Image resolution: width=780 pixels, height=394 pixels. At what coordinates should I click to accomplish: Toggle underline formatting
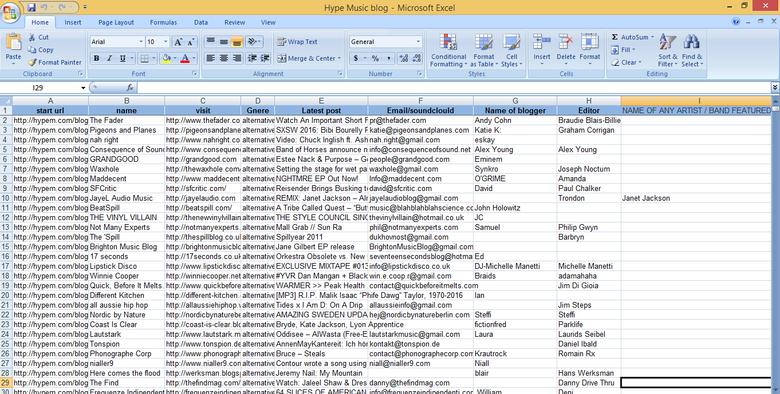(x=122, y=59)
